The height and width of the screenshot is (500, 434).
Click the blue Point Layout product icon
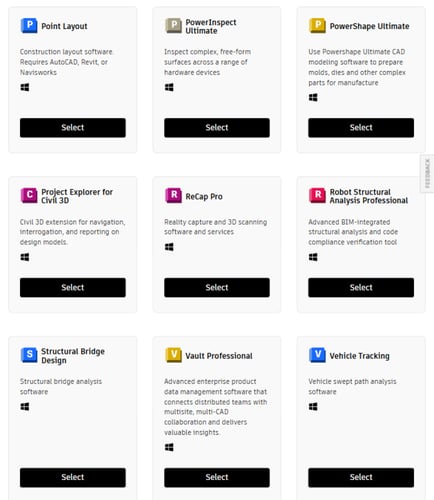pos(29,26)
